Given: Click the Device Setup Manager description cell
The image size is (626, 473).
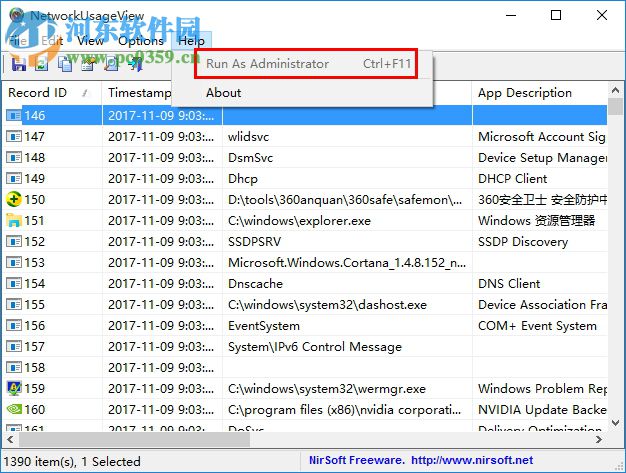Looking at the screenshot, I should tap(540, 157).
